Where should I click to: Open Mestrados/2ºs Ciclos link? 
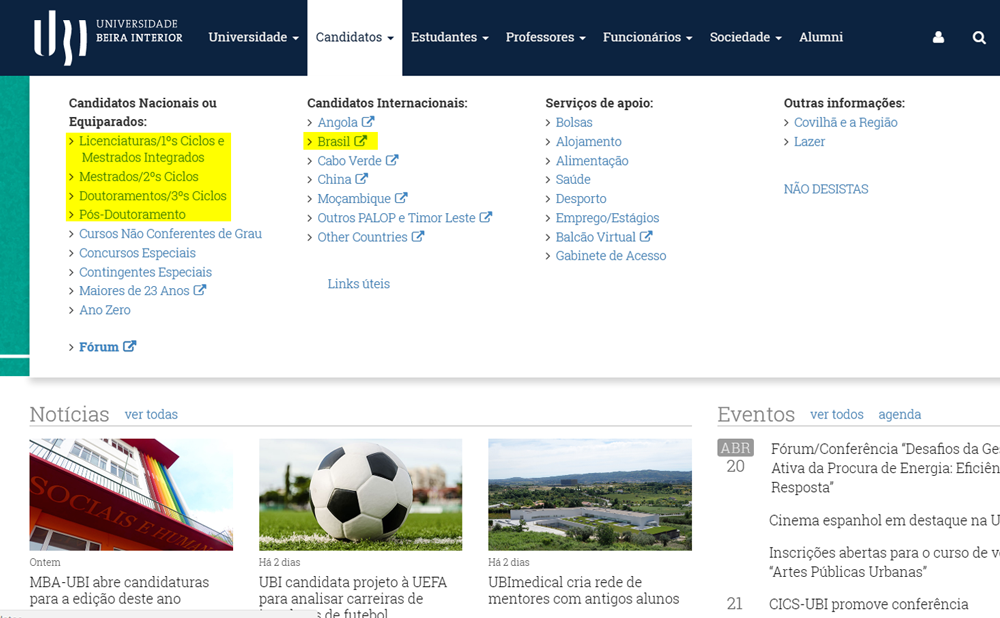click(138, 177)
